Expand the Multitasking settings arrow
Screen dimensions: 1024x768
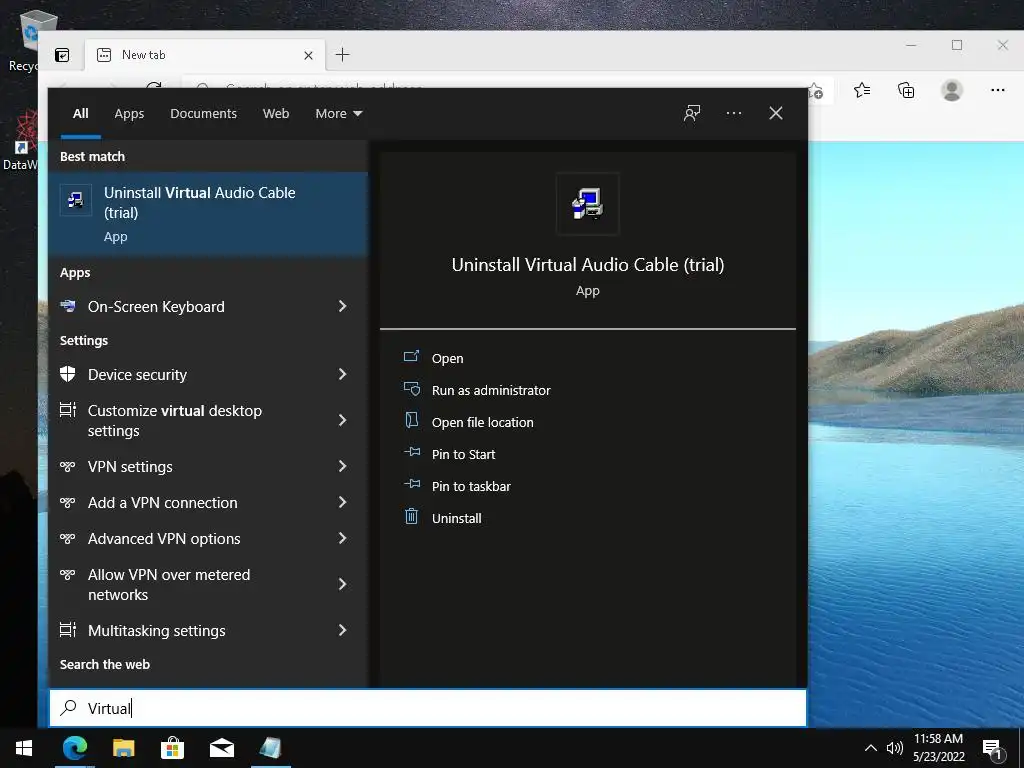(342, 630)
